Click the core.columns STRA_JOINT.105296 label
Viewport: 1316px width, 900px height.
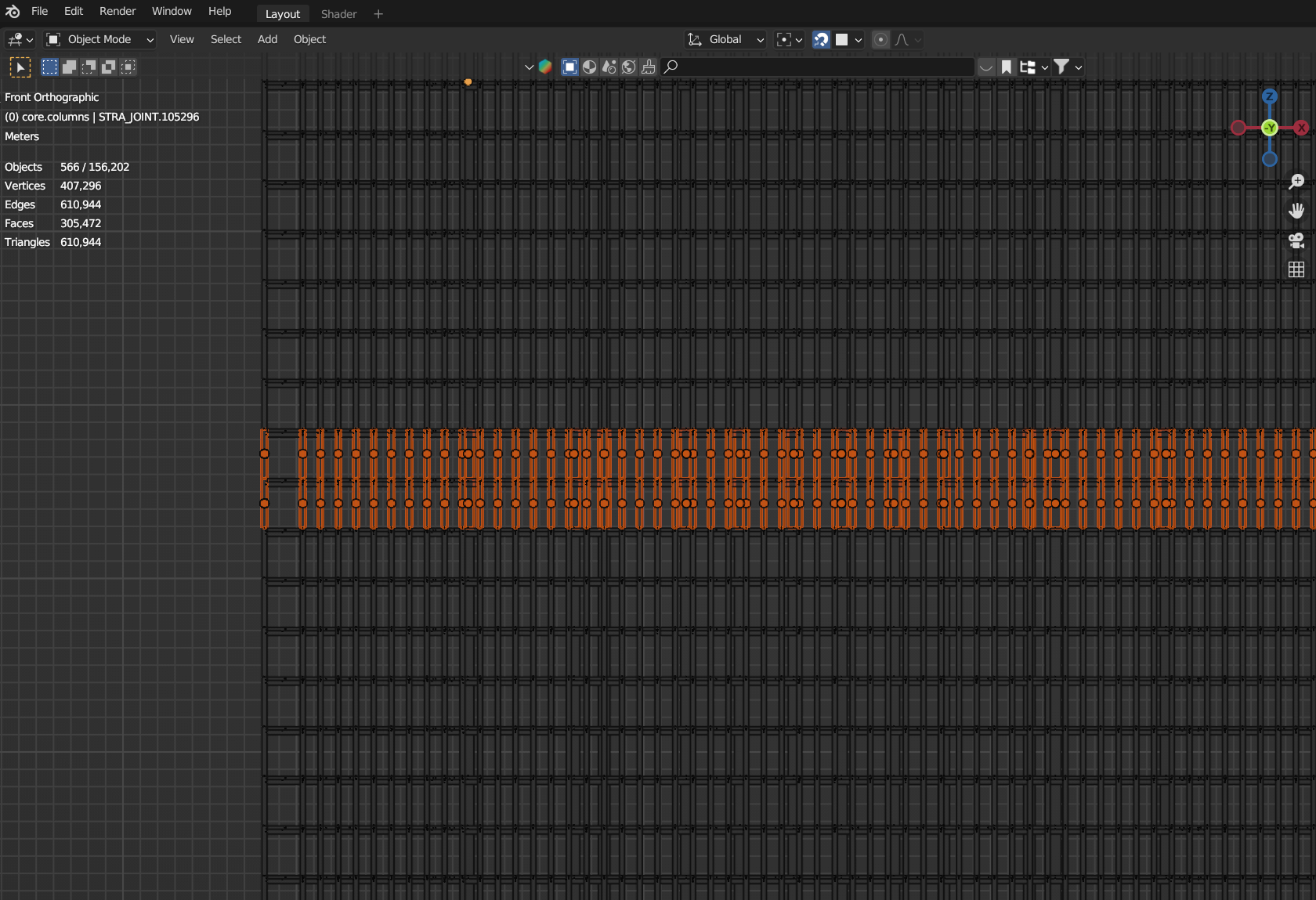102,117
